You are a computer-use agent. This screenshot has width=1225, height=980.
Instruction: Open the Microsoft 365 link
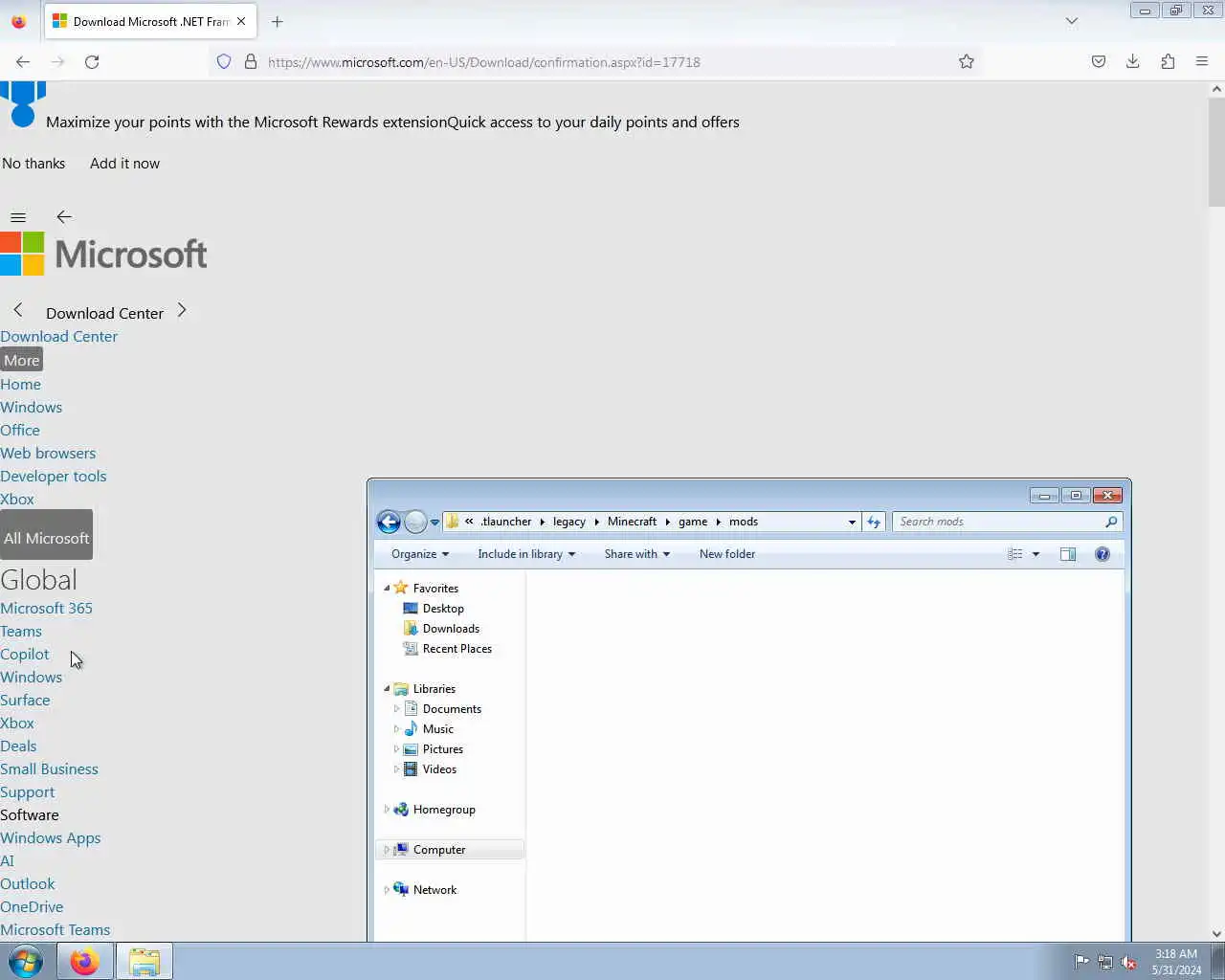click(46, 609)
